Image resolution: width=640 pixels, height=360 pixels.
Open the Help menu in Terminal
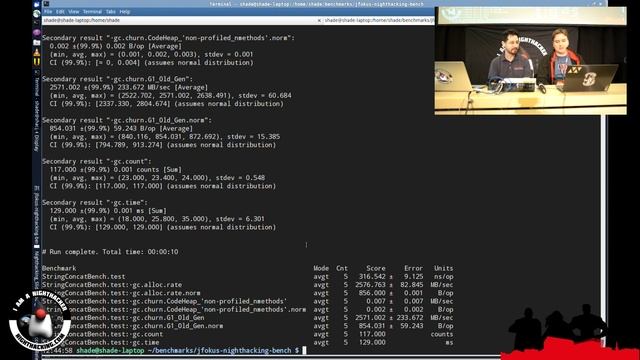coord(124,11)
